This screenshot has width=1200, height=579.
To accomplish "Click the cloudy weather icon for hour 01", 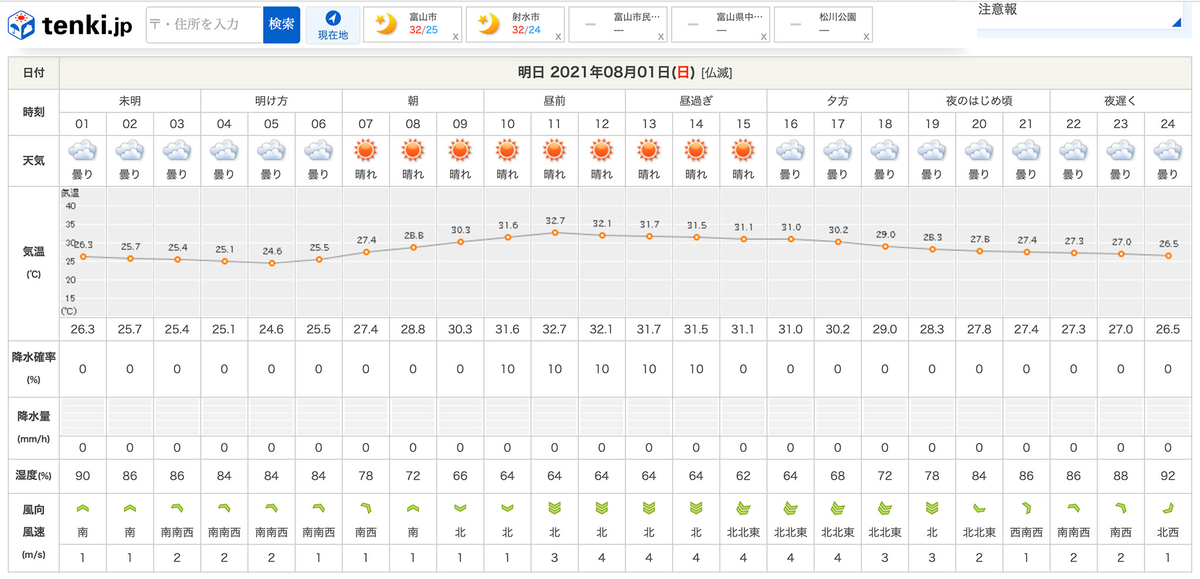I will 82,150.
